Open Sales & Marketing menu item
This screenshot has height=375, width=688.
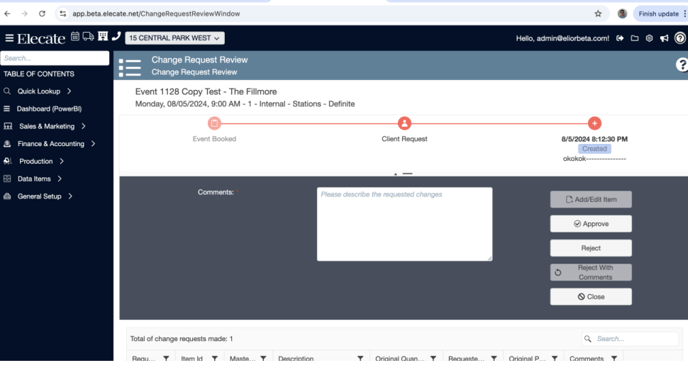point(47,126)
